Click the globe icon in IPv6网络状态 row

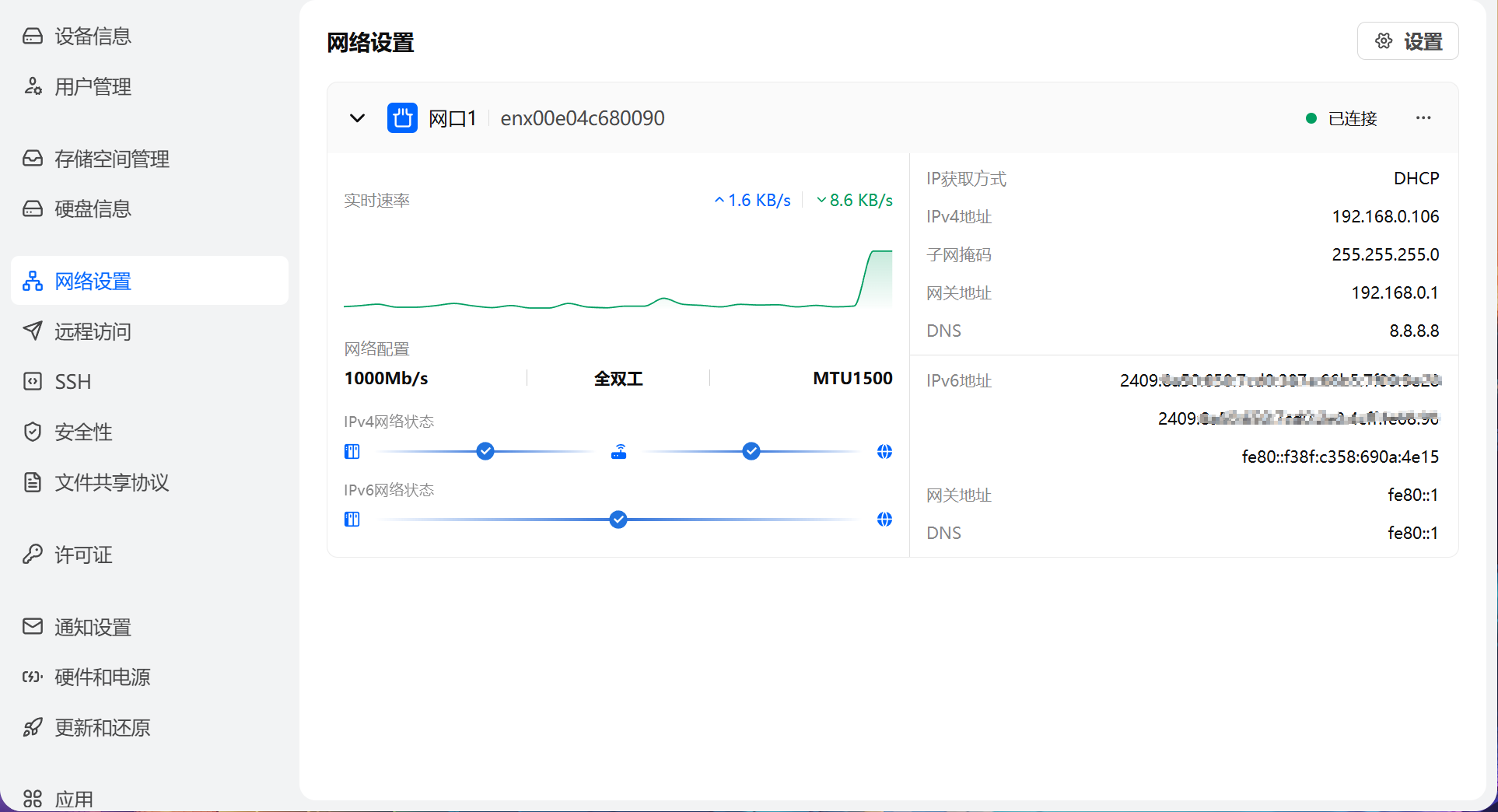point(884,520)
